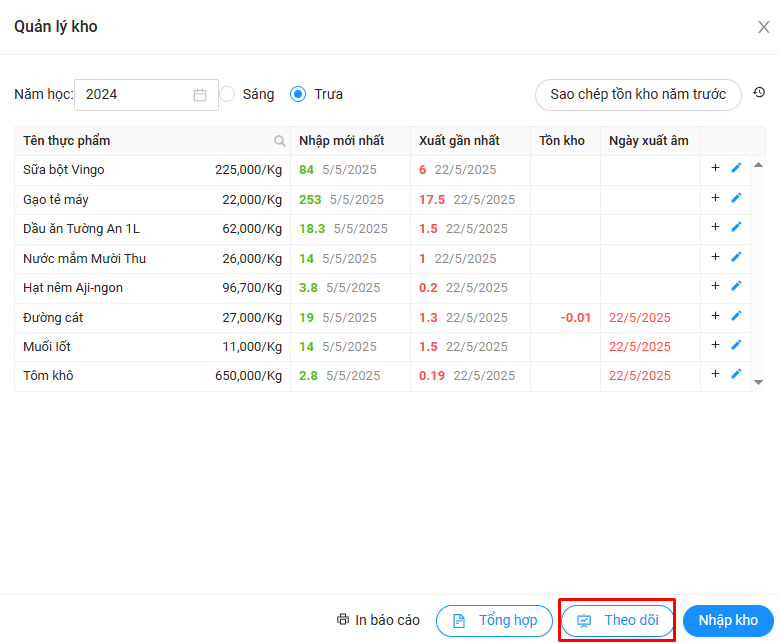Viewport: 780px width, 643px height.
Task: Click the edit pencil for Gạo tẻ máy
Action: [x=737, y=198]
